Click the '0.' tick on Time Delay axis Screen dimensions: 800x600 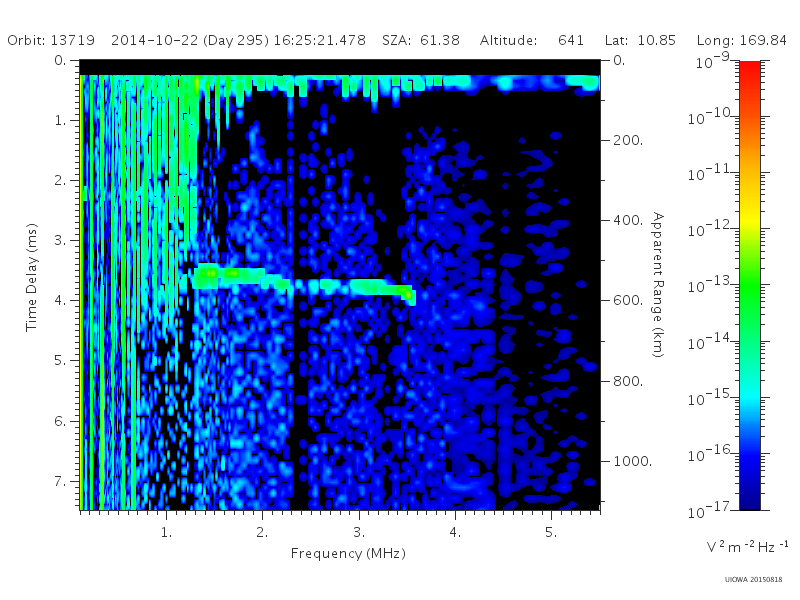point(60,60)
